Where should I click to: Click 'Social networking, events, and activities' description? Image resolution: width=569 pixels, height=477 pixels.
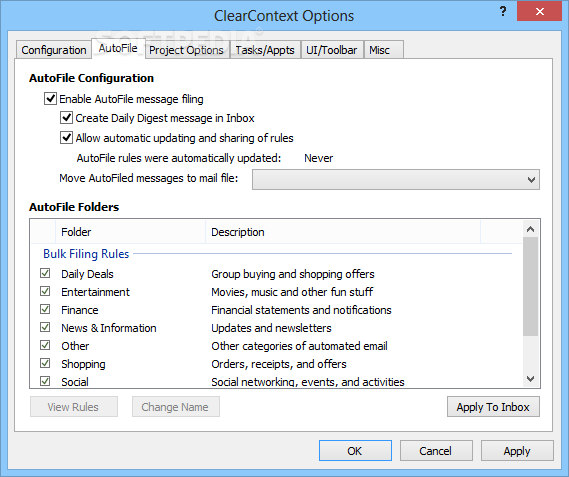pos(308,382)
